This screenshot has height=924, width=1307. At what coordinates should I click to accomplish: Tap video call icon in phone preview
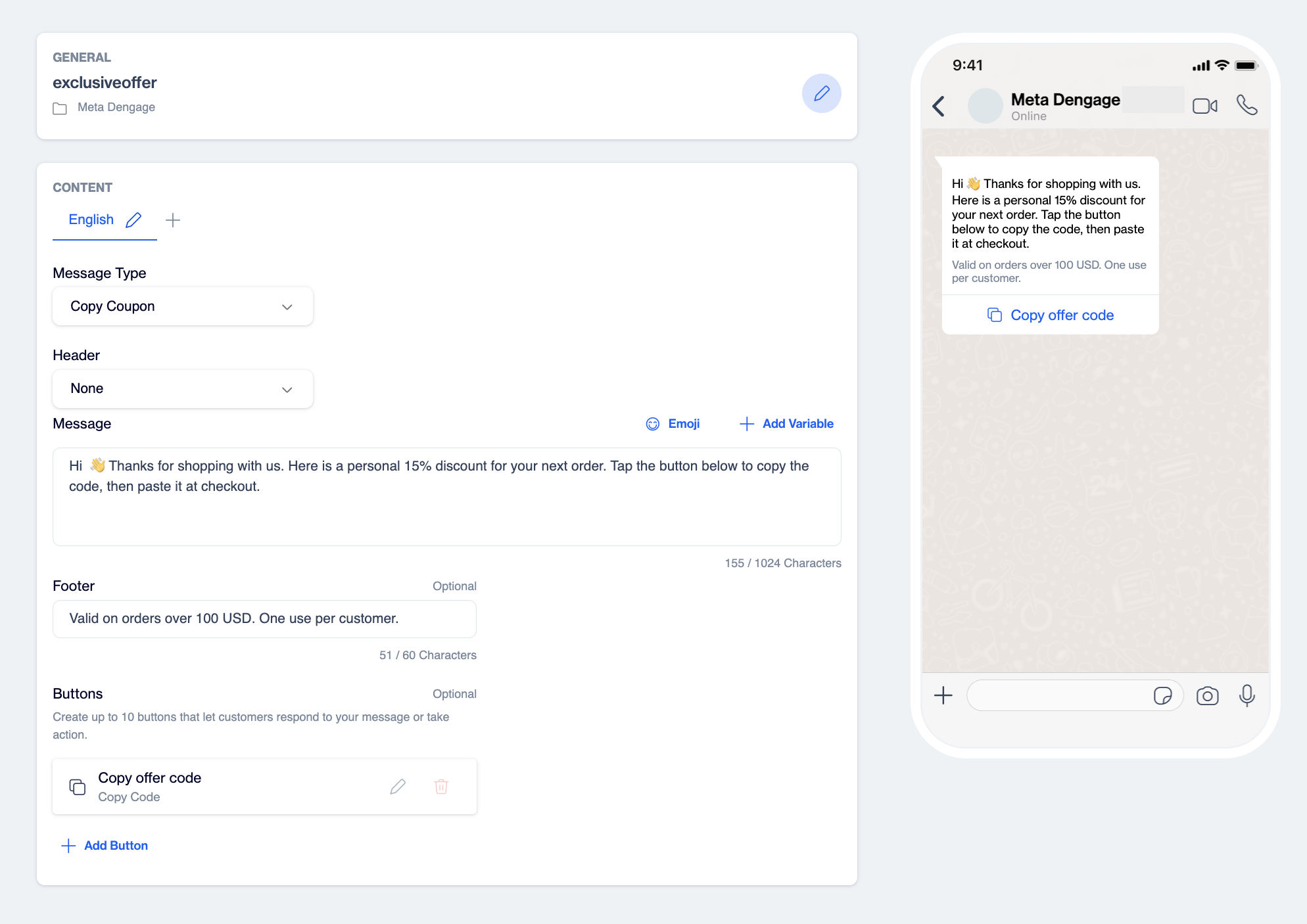(x=1205, y=106)
